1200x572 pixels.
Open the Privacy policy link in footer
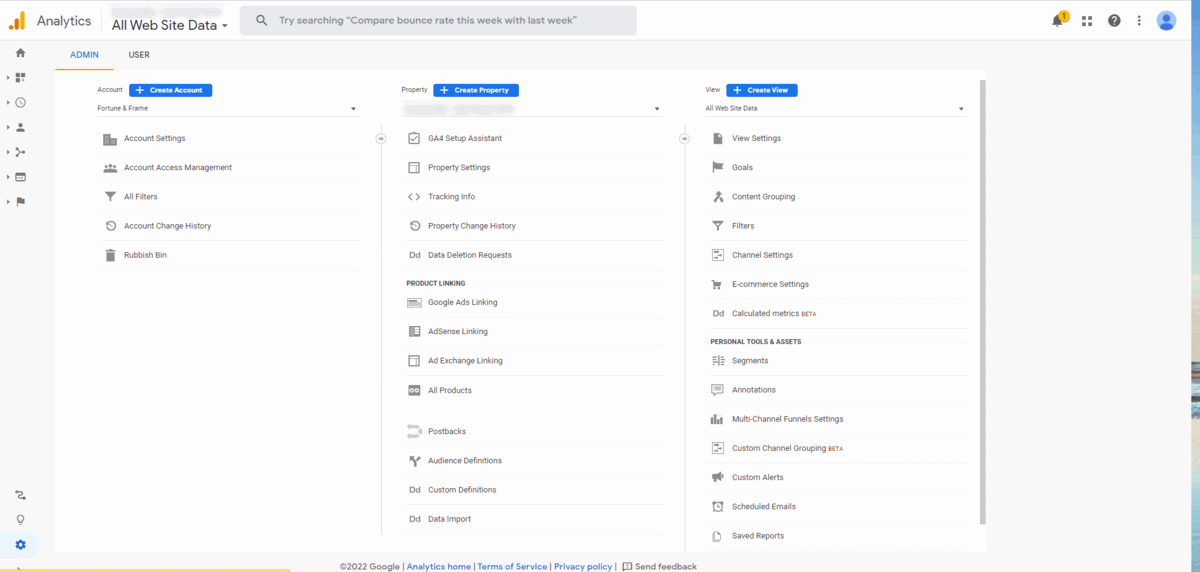click(x=583, y=566)
